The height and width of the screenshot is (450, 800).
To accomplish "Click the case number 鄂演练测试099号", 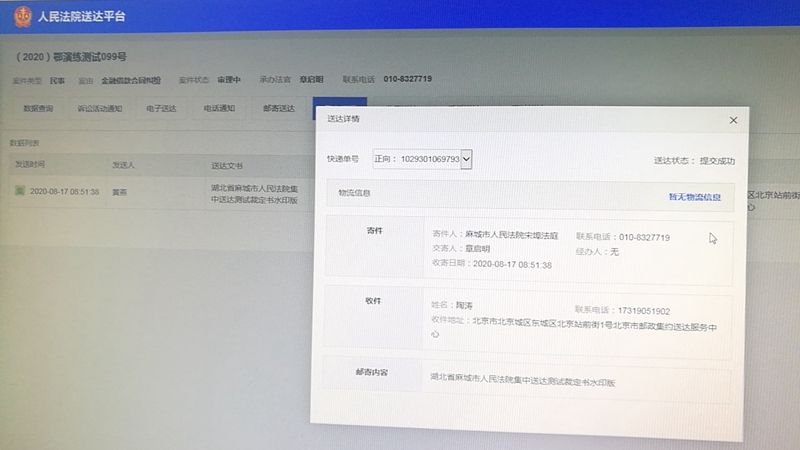I will [x=71, y=57].
